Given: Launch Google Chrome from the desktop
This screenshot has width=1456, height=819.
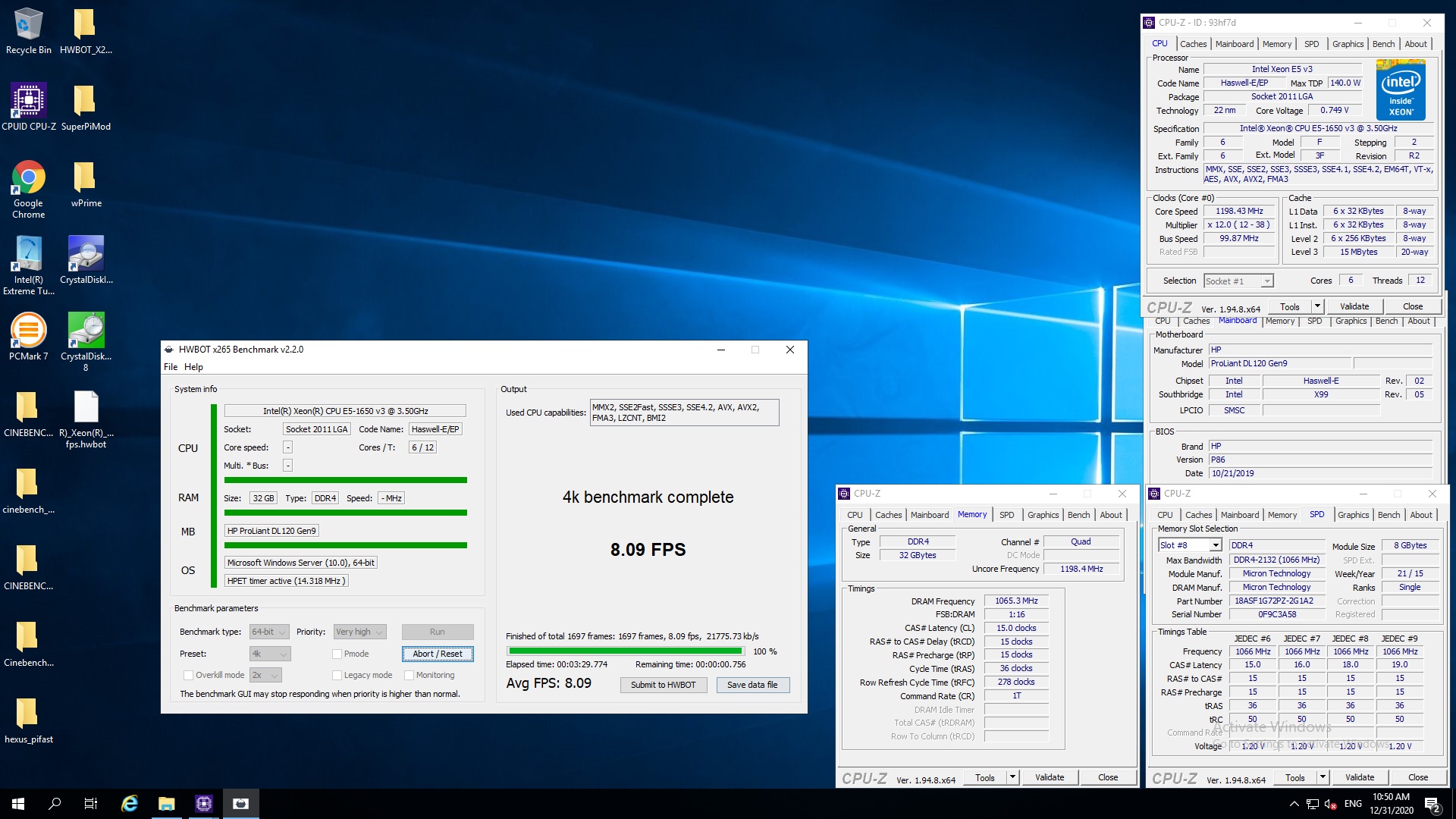Looking at the screenshot, I should 28,190.
